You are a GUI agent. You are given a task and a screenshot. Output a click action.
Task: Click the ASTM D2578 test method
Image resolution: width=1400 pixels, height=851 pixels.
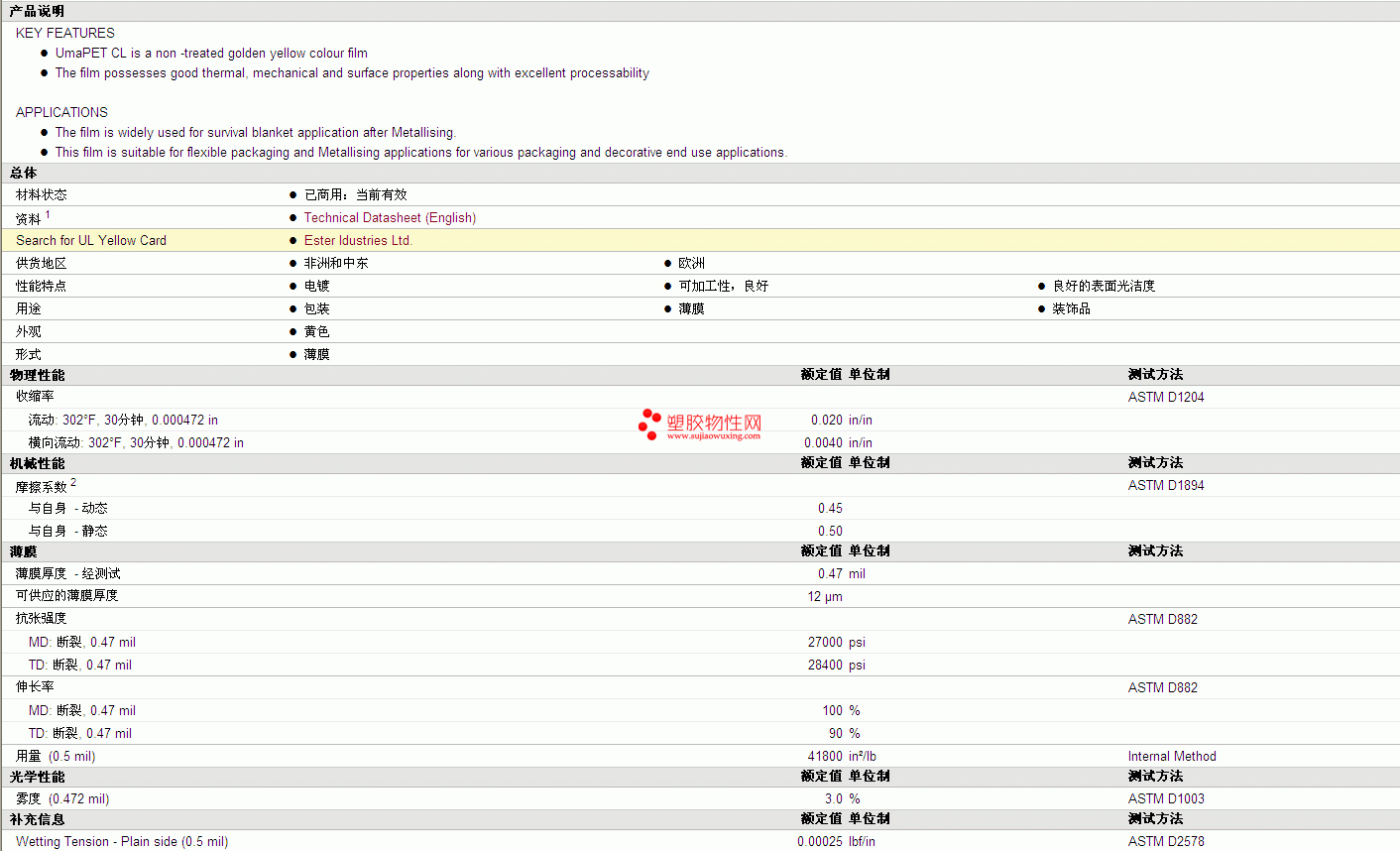1166,841
